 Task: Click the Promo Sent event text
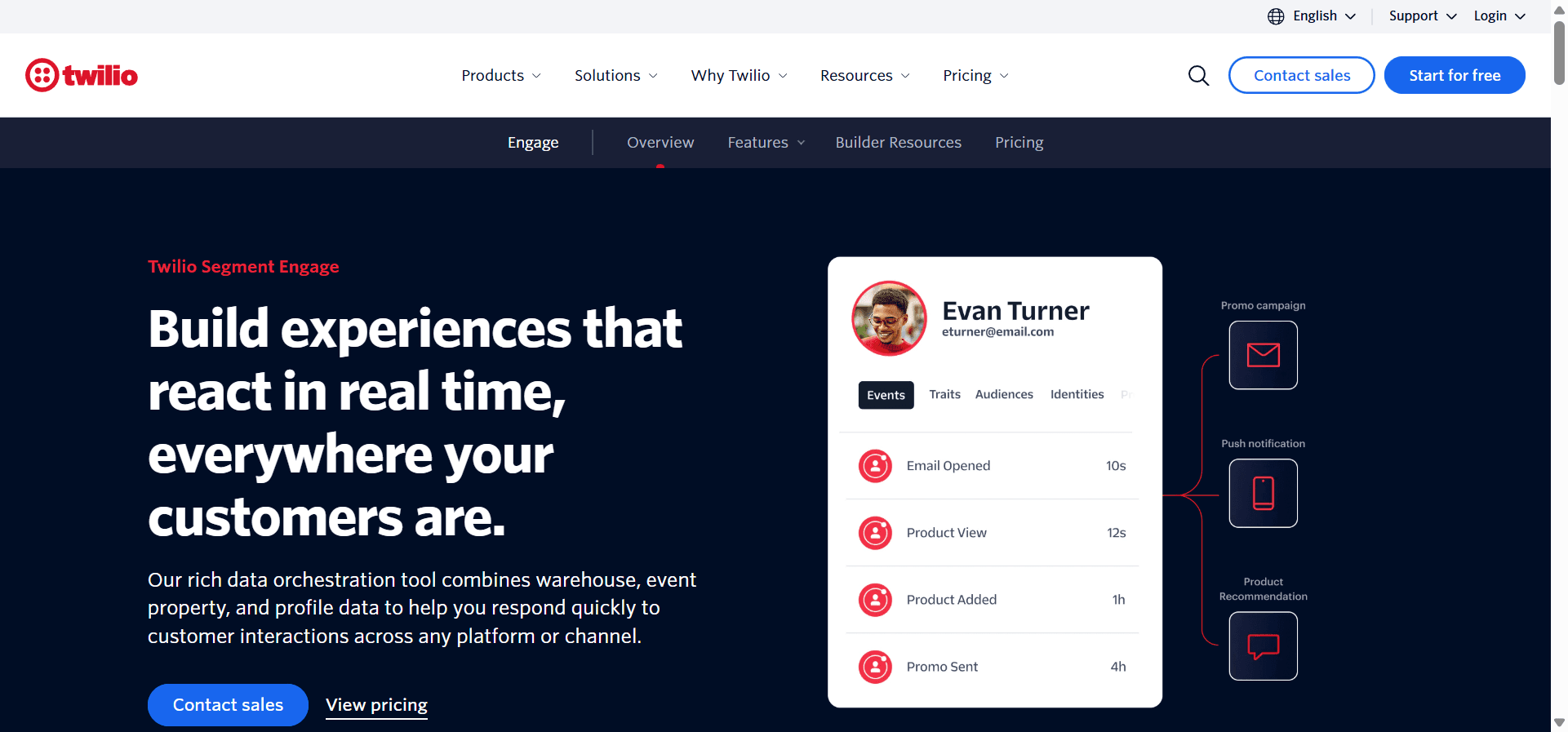pyautogui.click(x=942, y=667)
